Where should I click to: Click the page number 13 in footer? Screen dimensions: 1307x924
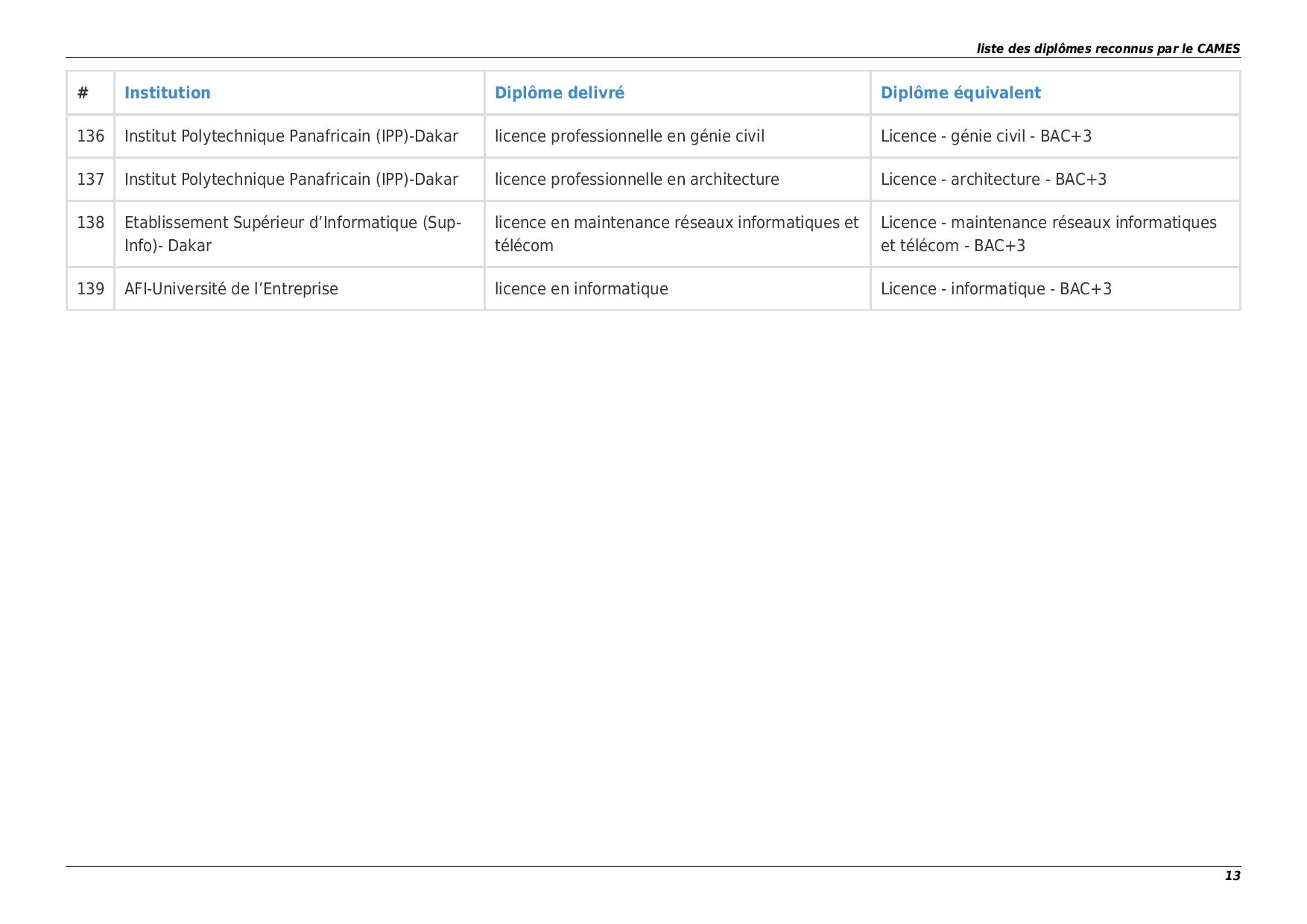coord(1232,876)
